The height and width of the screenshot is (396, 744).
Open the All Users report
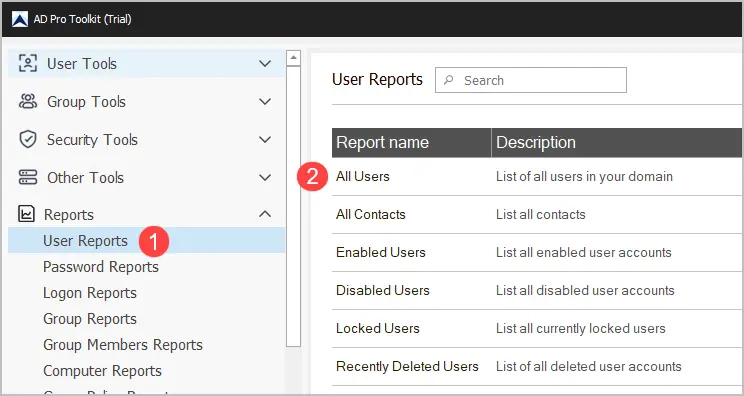pyautogui.click(x=363, y=176)
